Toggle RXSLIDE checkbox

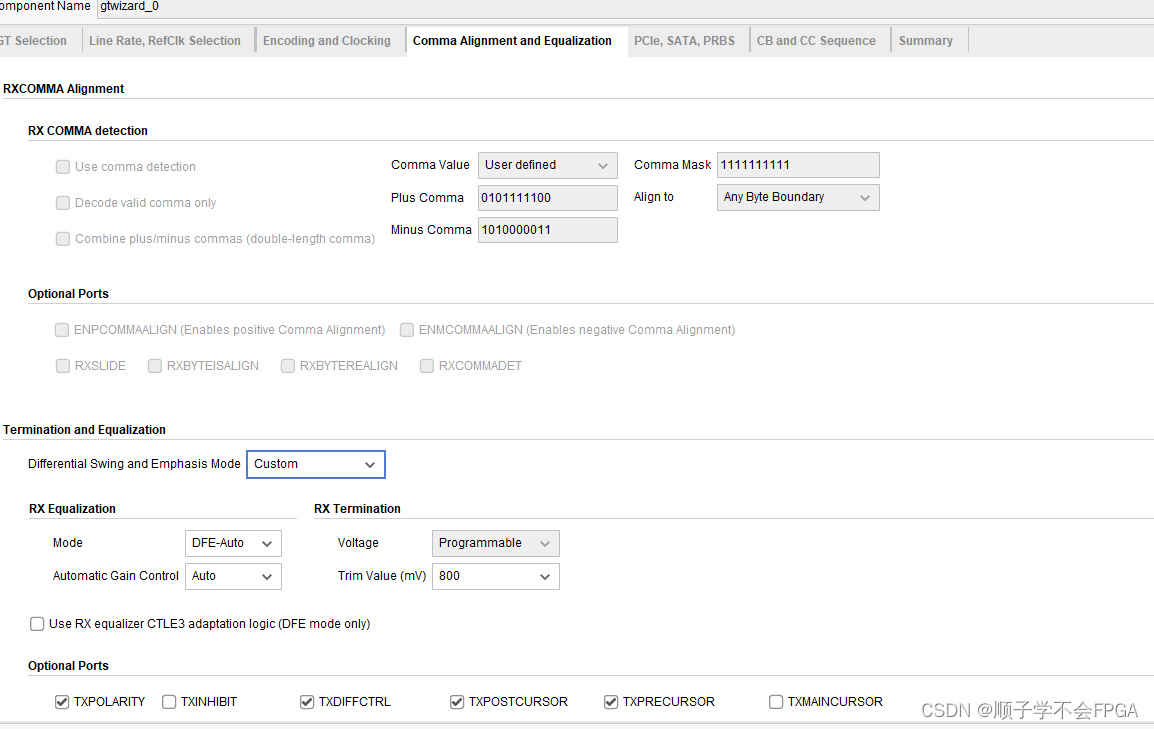coord(63,366)
